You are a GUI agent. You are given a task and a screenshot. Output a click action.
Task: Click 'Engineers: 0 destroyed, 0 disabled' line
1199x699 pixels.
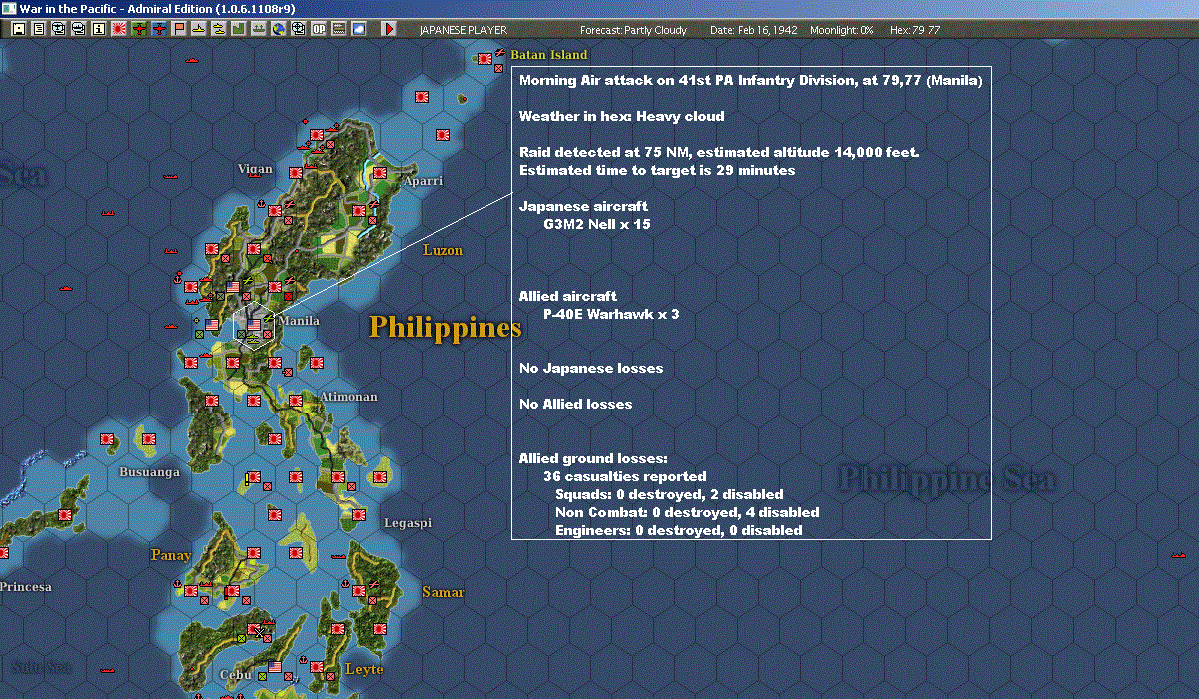(679, 530)
